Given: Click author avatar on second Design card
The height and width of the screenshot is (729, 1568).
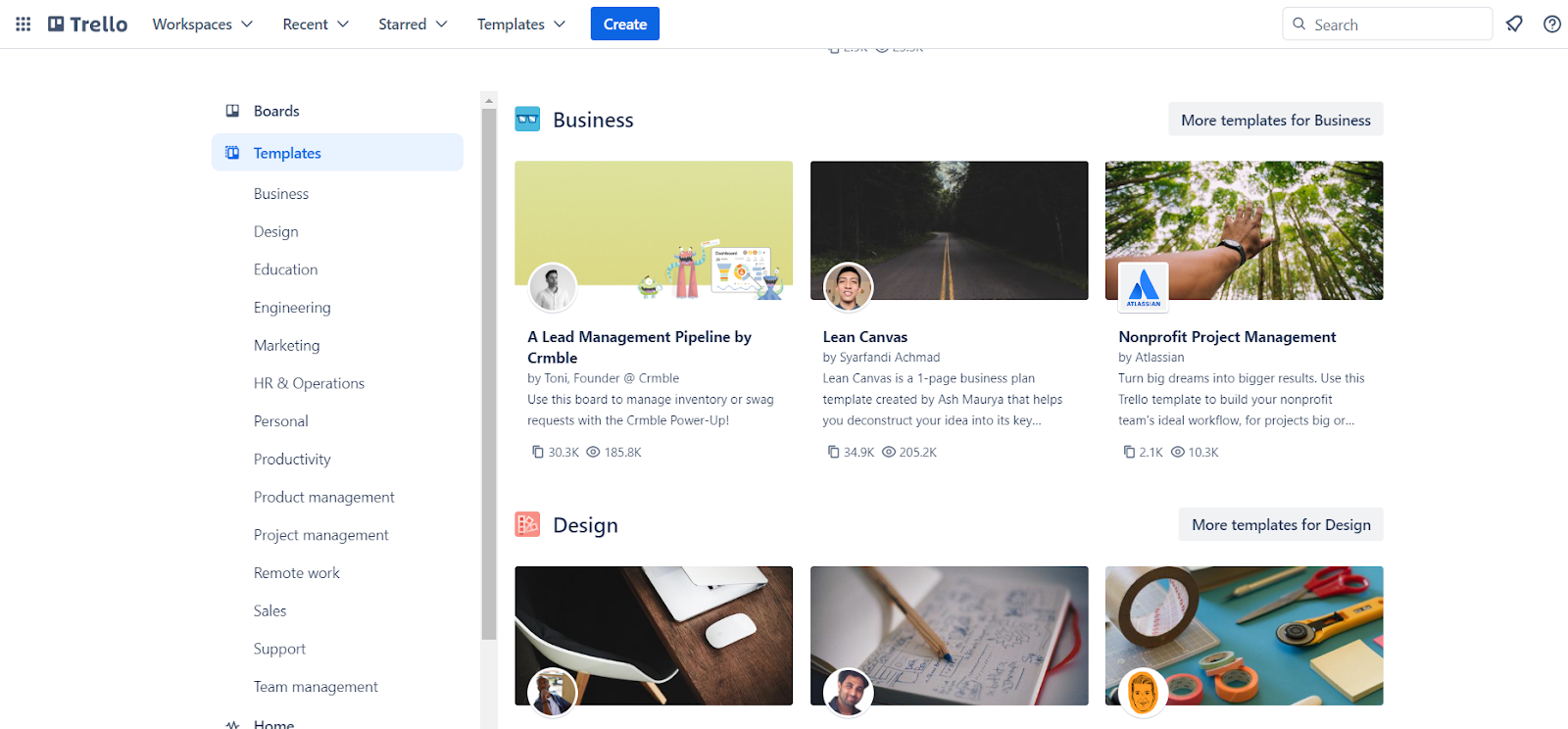Looking at the screenshot, I should [x=848, y=693].
